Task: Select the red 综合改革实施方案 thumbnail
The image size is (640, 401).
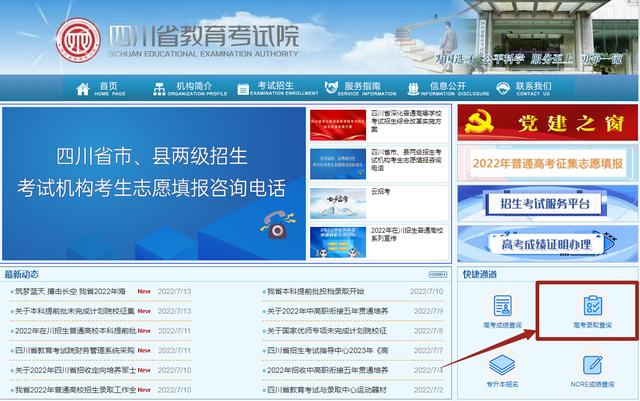Action: pyautogui.click(x=338, y=125)
